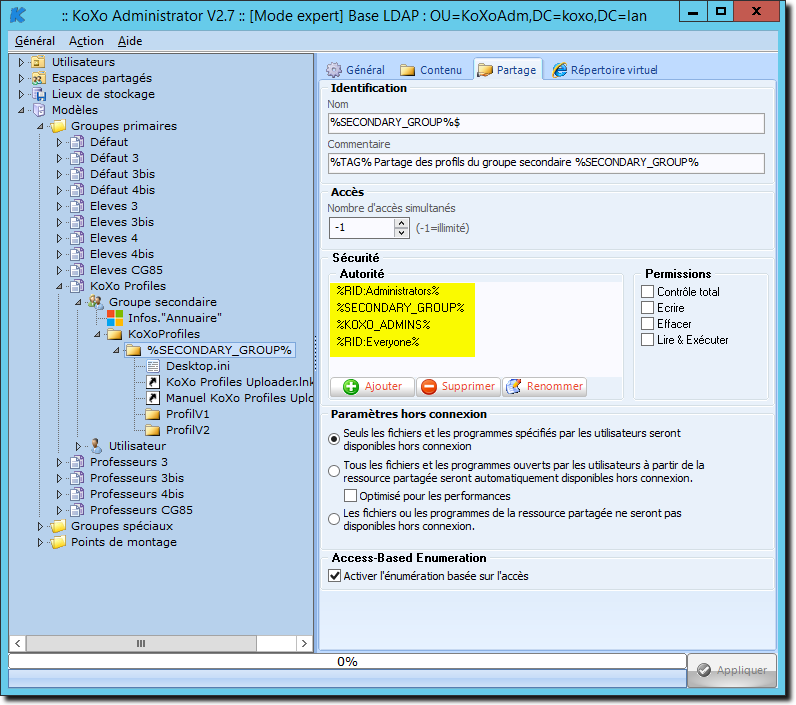Click the Eleves CG85 template icon
Screen dimensions: 796x705
(x=77, y=270)
